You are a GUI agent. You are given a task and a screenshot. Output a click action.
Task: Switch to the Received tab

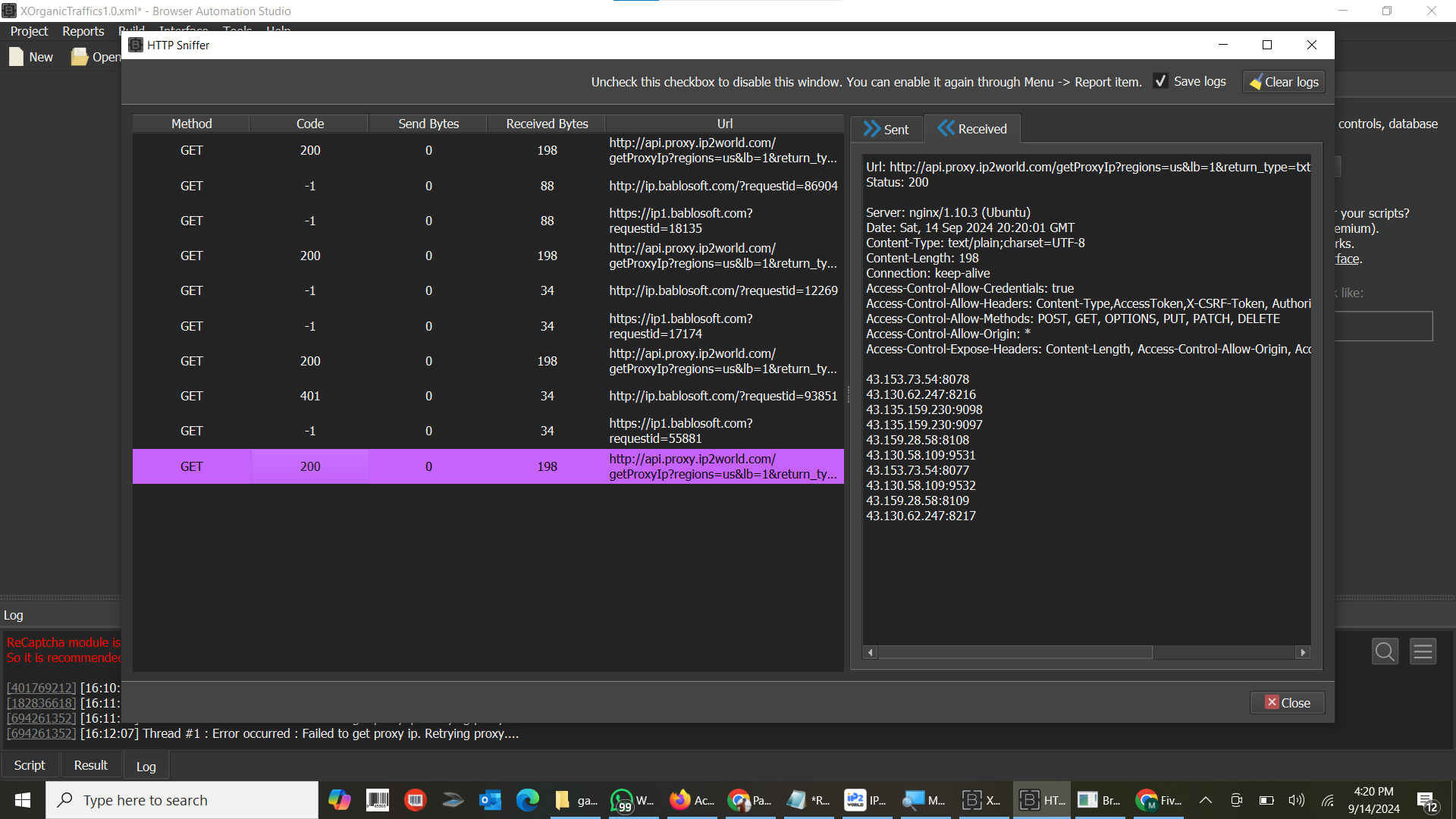(x=973, y=129)
